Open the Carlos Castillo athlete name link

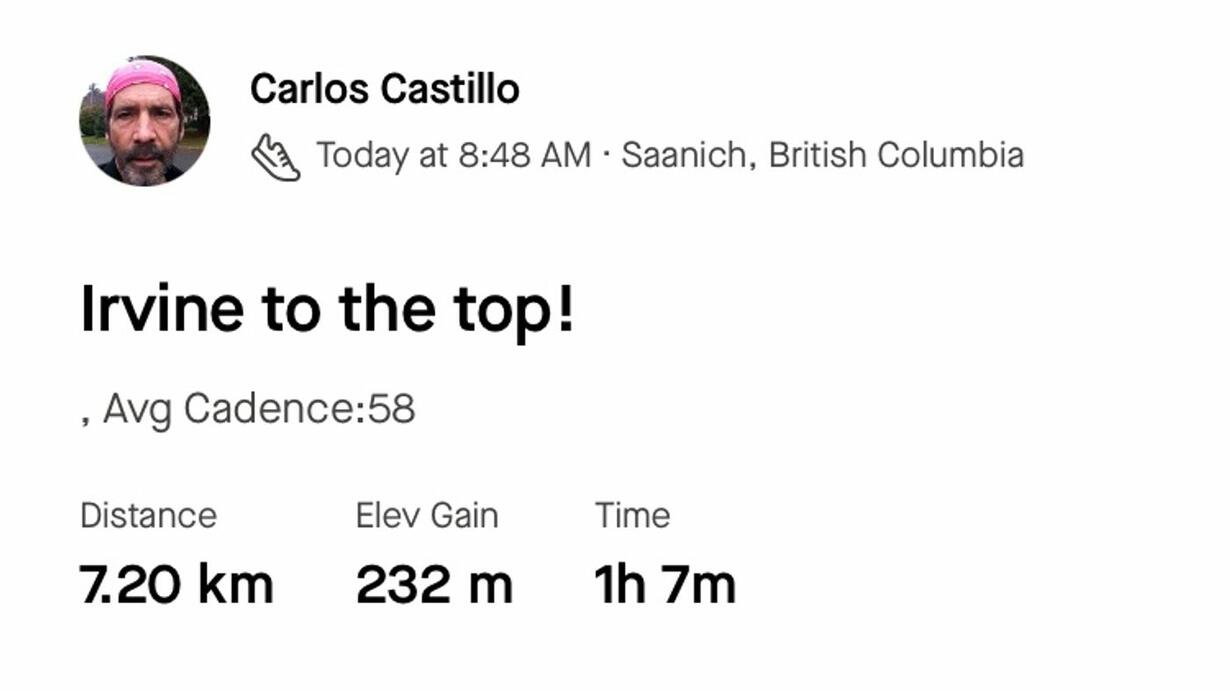pos(385,89)
